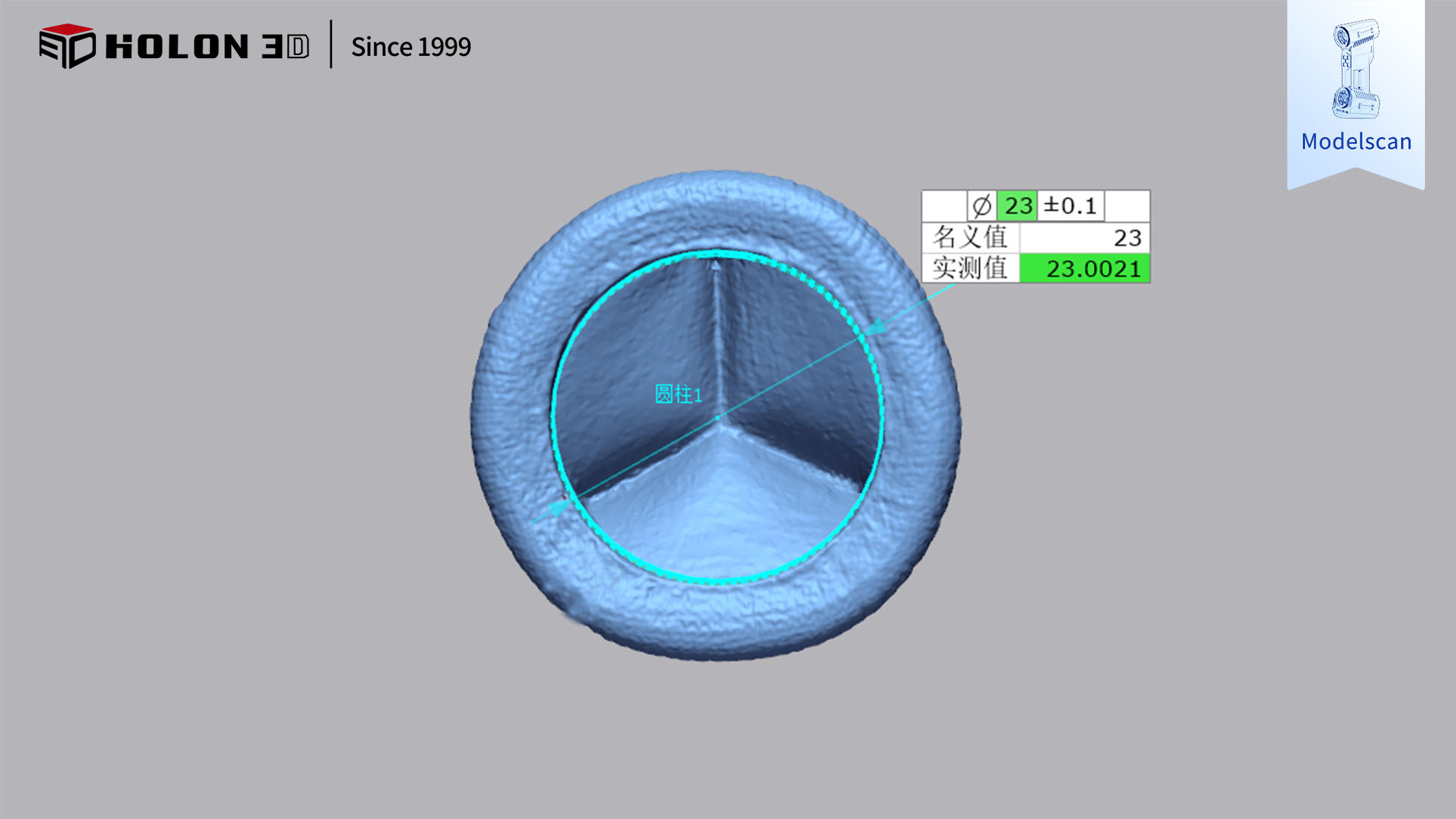The image size is (1456, 819).
Task: Select the 圆柱1 cylinder label
Action: click(x=678, y=394)
